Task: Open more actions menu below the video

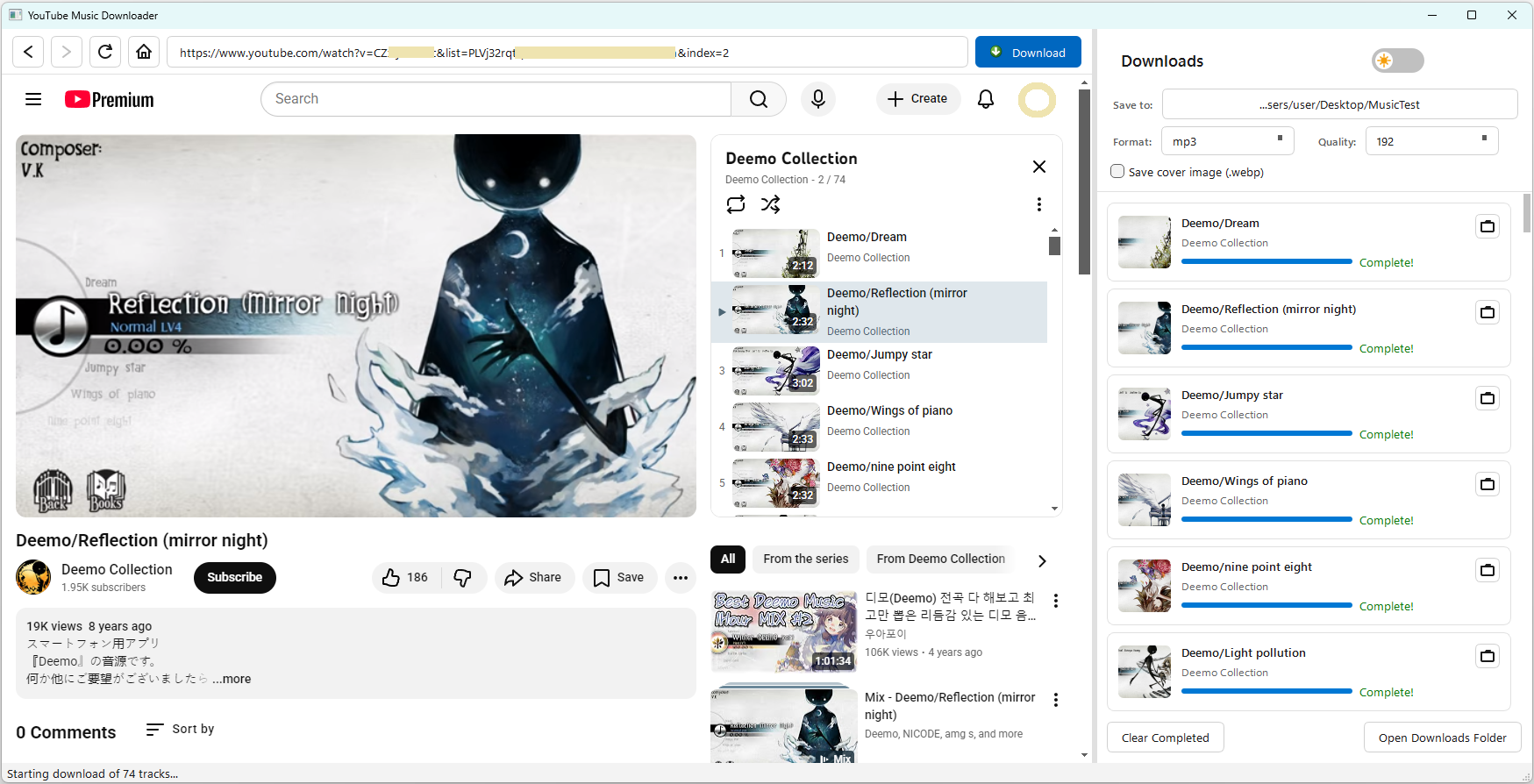Action: (681, 577)
